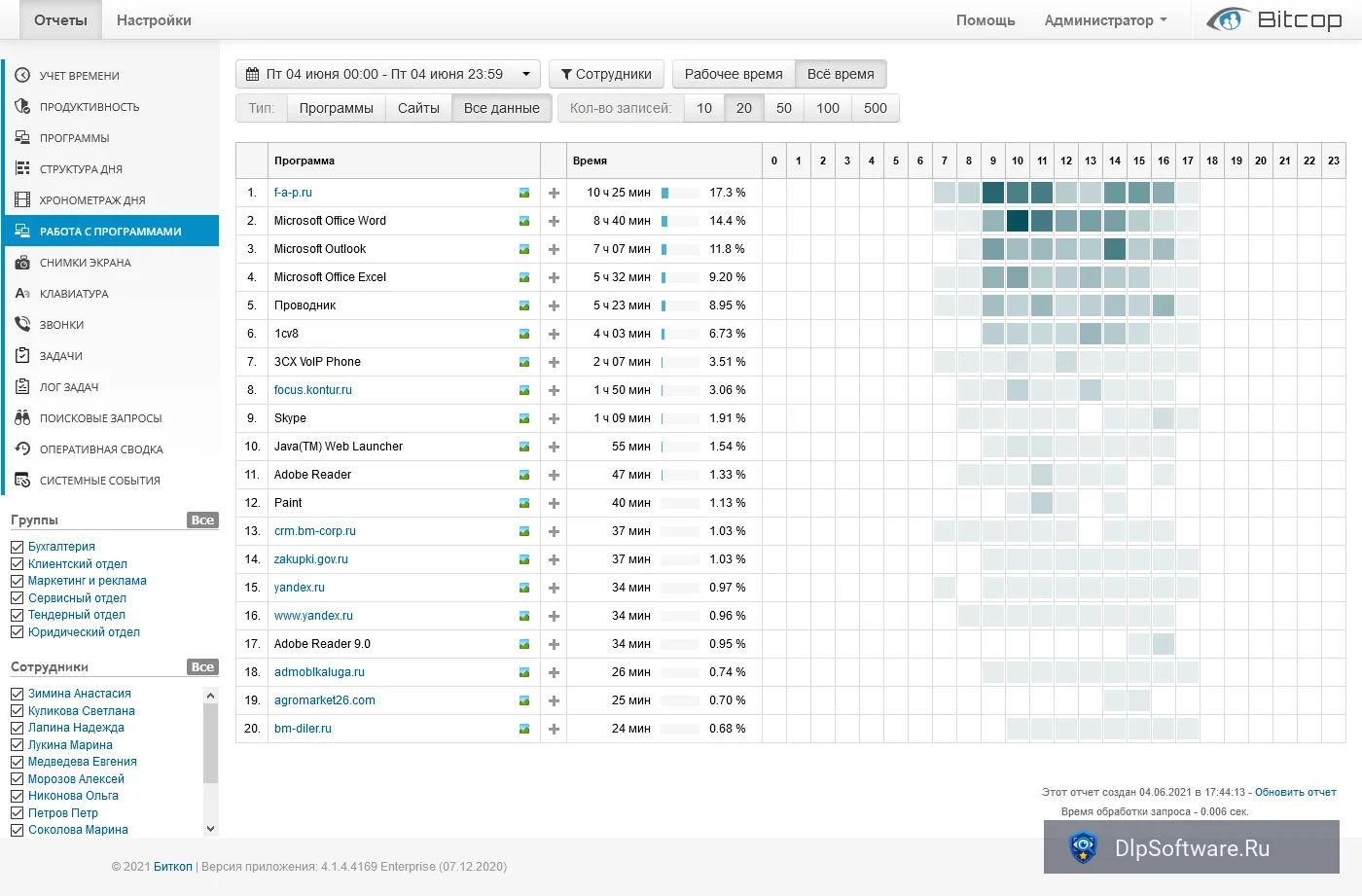Expand the Проводник row with plus
This screenshot has height=896, width=1362.
point(554,305)
